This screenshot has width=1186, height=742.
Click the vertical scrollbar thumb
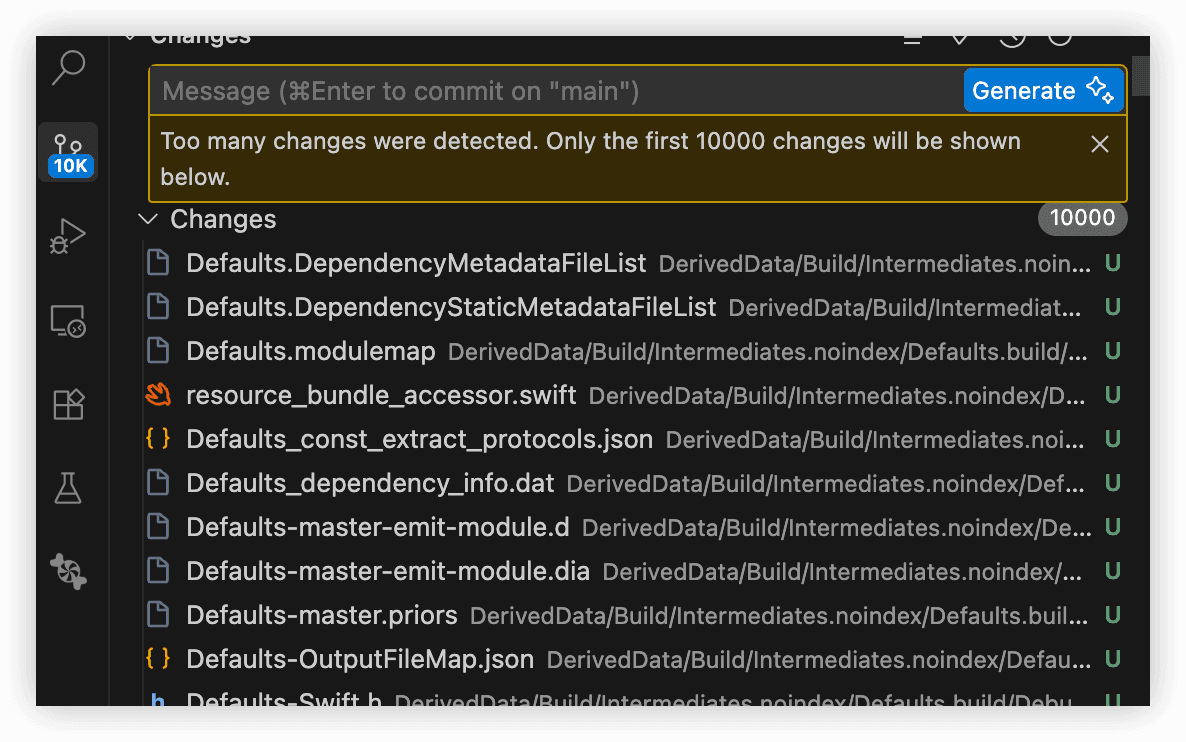pos(1140,76)
